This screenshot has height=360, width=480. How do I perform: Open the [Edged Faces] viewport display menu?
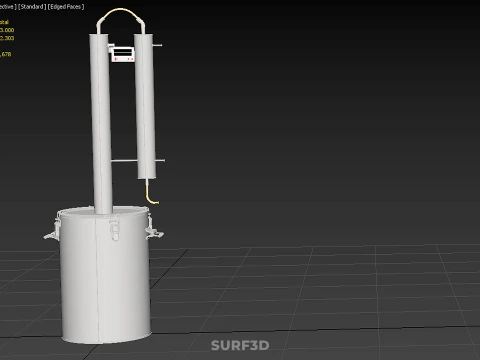[x=66, y=7]
